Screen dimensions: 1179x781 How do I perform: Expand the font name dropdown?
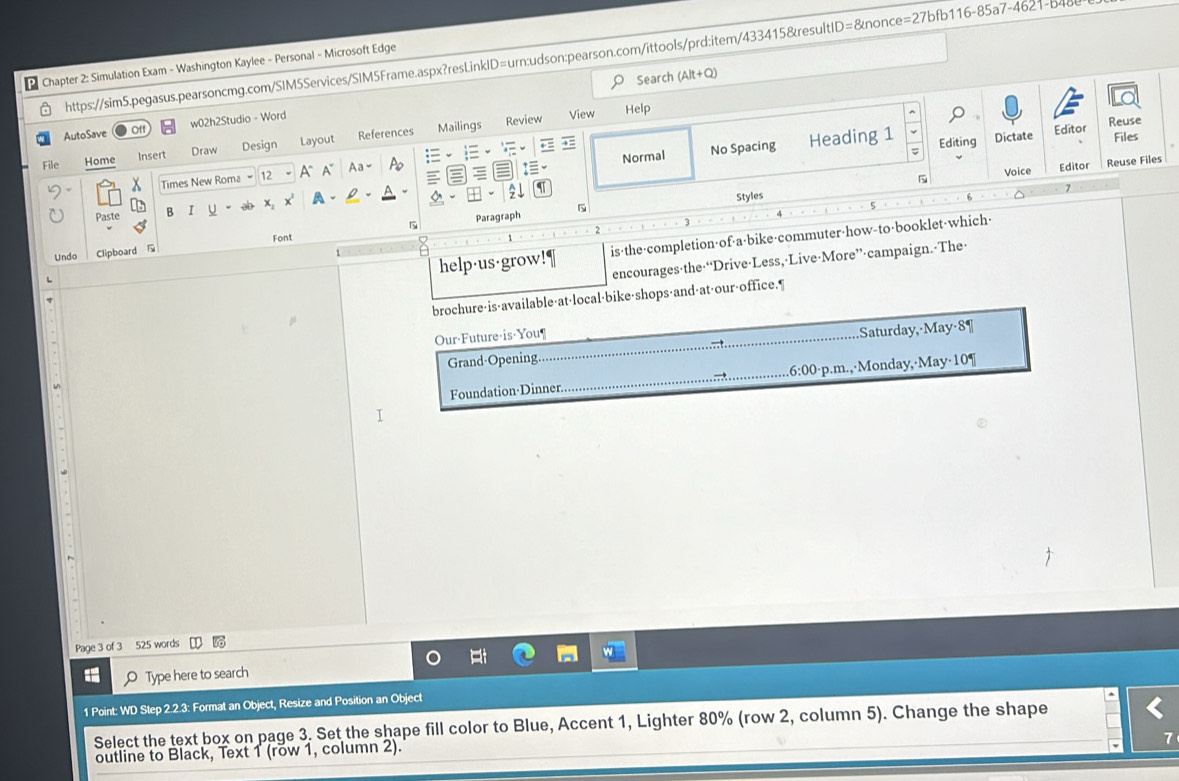(x=250, y=177)
